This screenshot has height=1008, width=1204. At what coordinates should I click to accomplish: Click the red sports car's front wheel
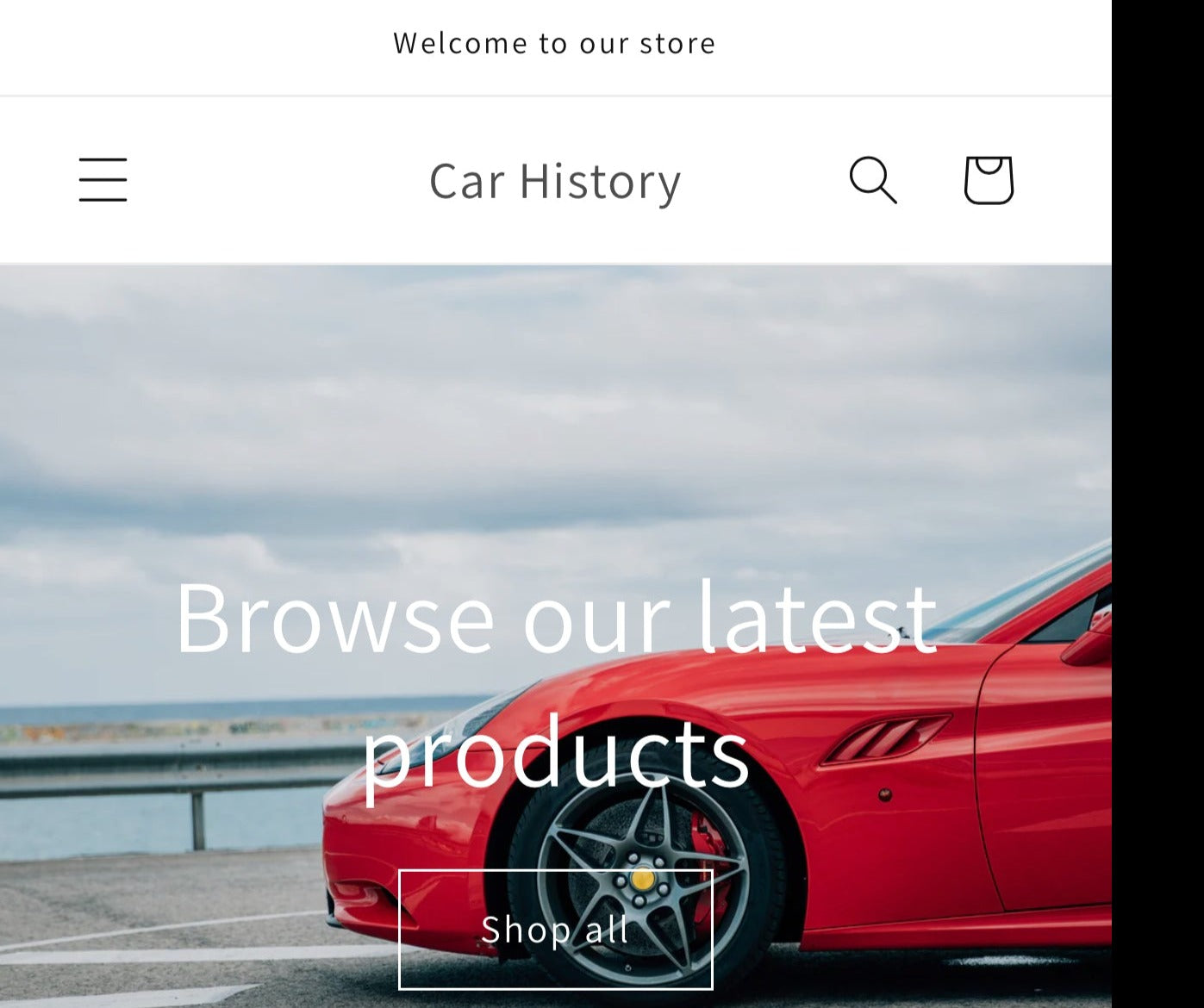(643, 879)
